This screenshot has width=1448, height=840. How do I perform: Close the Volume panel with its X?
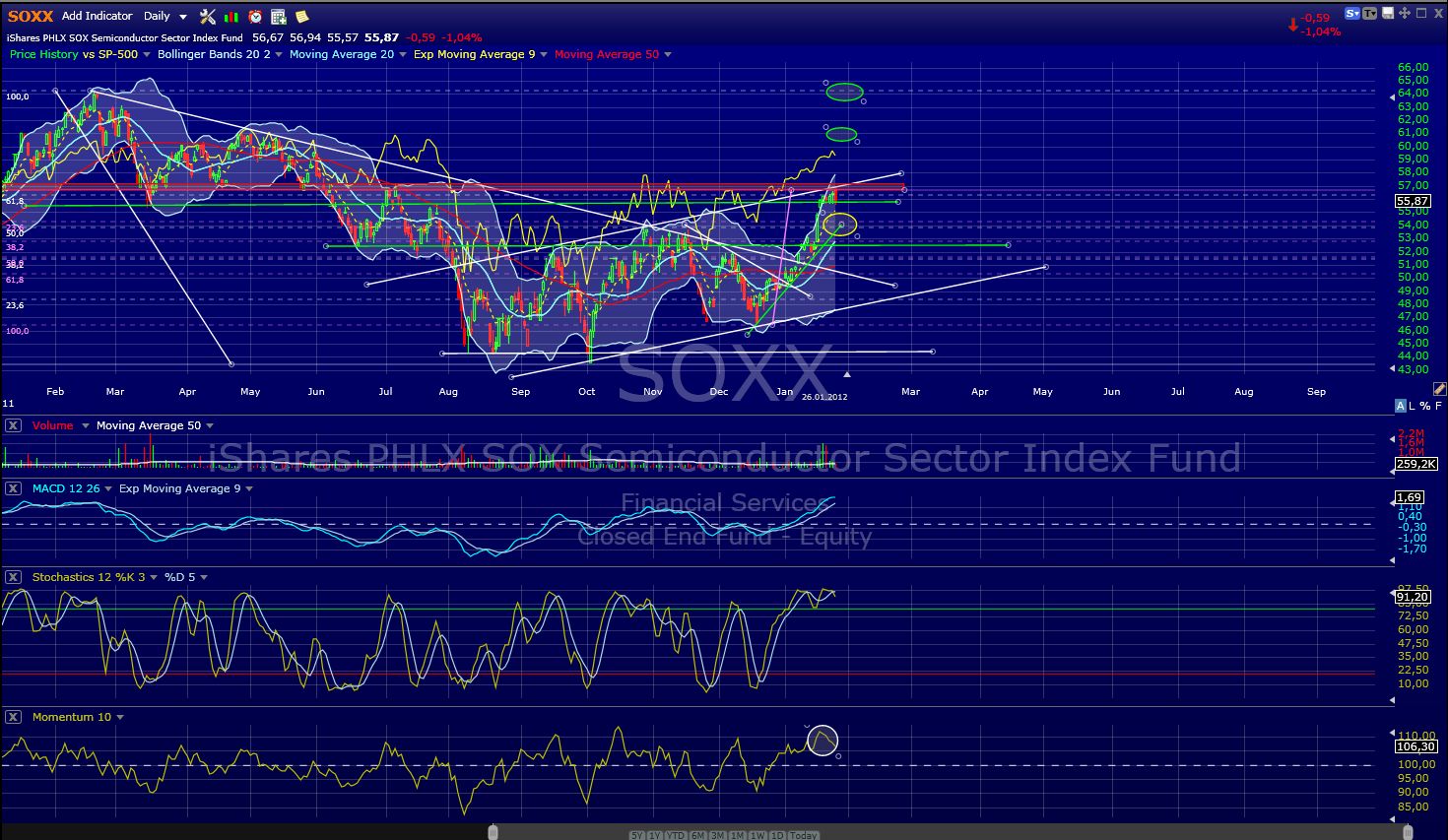(13, 425)
